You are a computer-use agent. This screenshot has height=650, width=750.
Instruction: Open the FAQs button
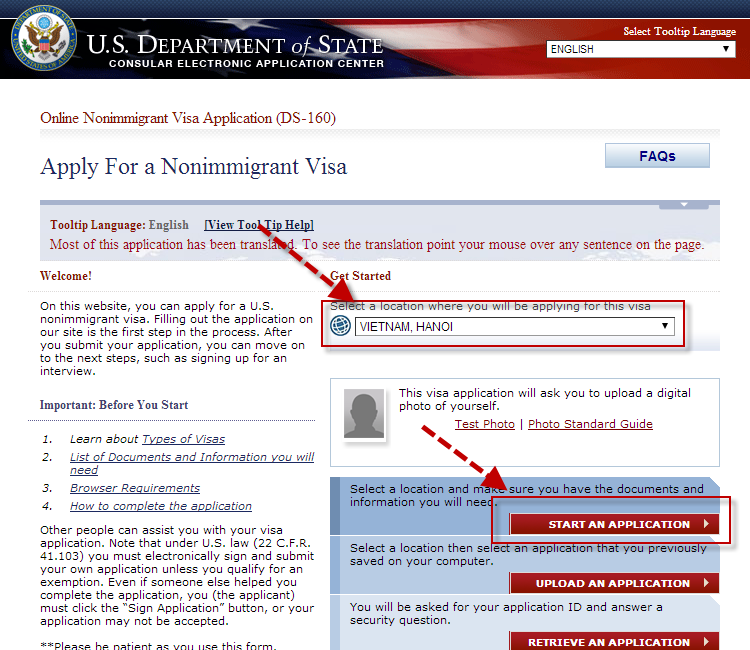click(x=657, y=156)
